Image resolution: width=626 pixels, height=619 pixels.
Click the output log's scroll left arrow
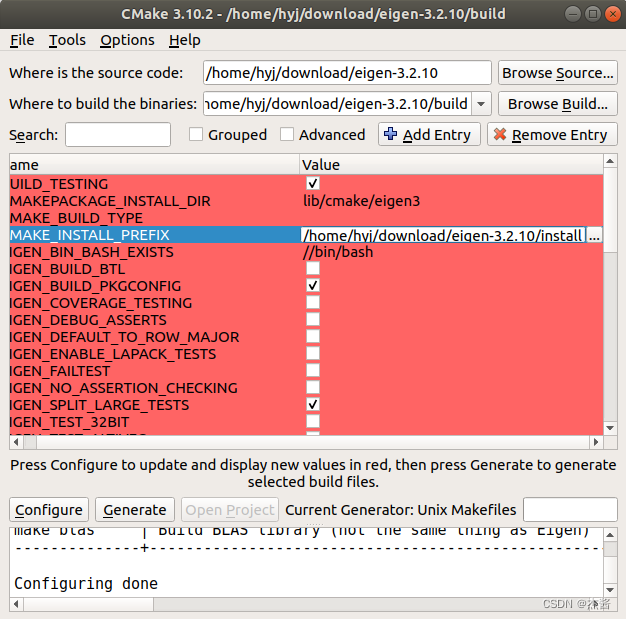click(x=16, y=604)
